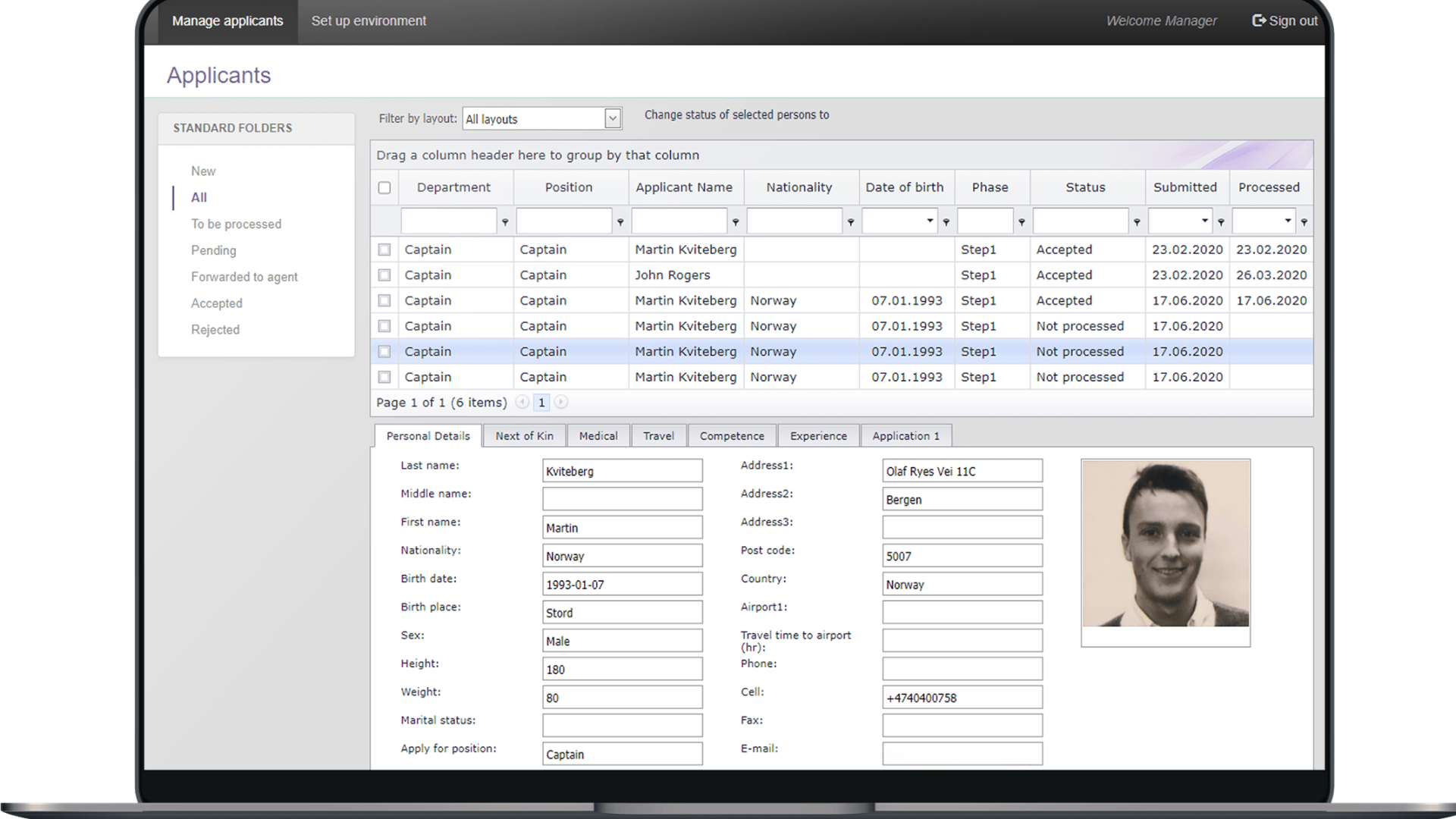Switch to the Experience tab
This screenshot has height=819, width=1456.
[x=818, y=436]
